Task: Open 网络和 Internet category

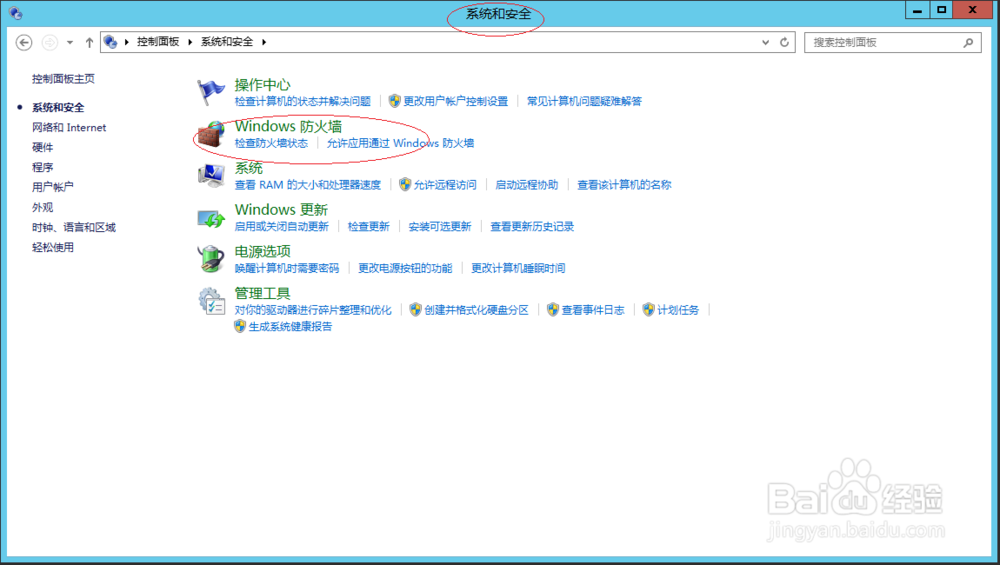Action: tap(69, 127)
